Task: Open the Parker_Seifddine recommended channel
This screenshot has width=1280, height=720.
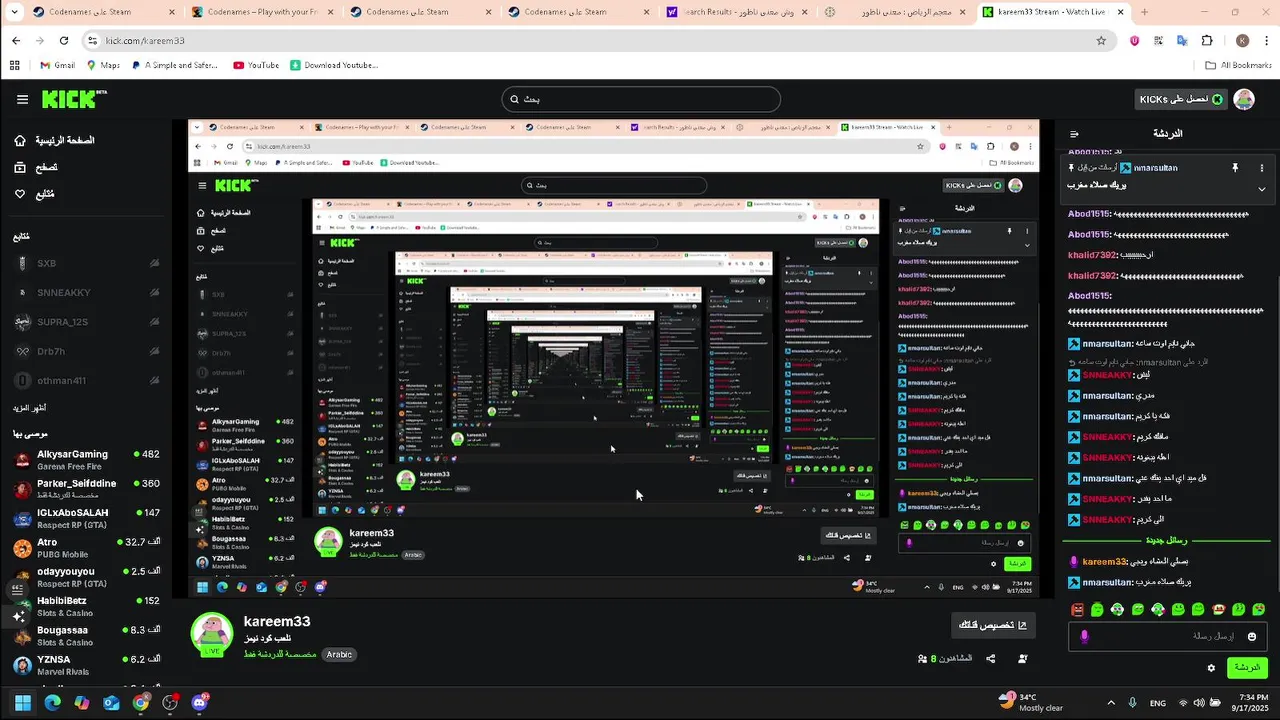Action: pyautogui.click(x=85, y=489)
